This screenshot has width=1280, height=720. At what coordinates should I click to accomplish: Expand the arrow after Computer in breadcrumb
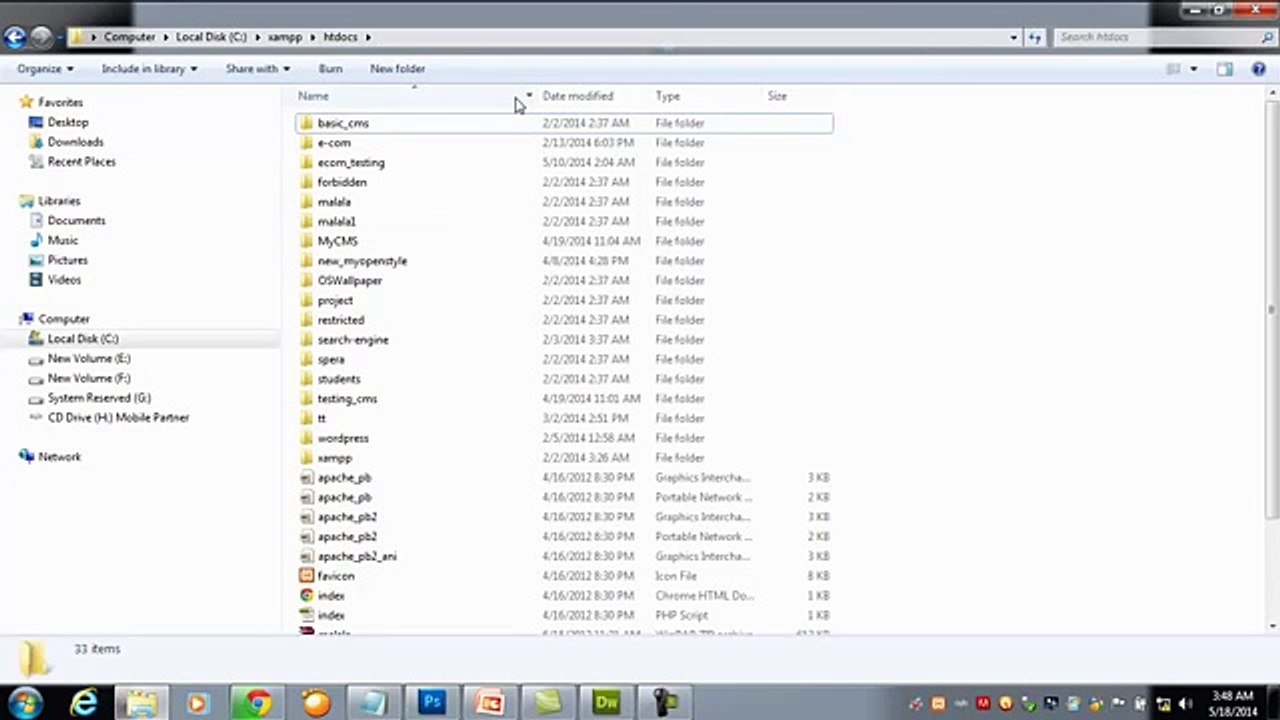tap(165, 37)
